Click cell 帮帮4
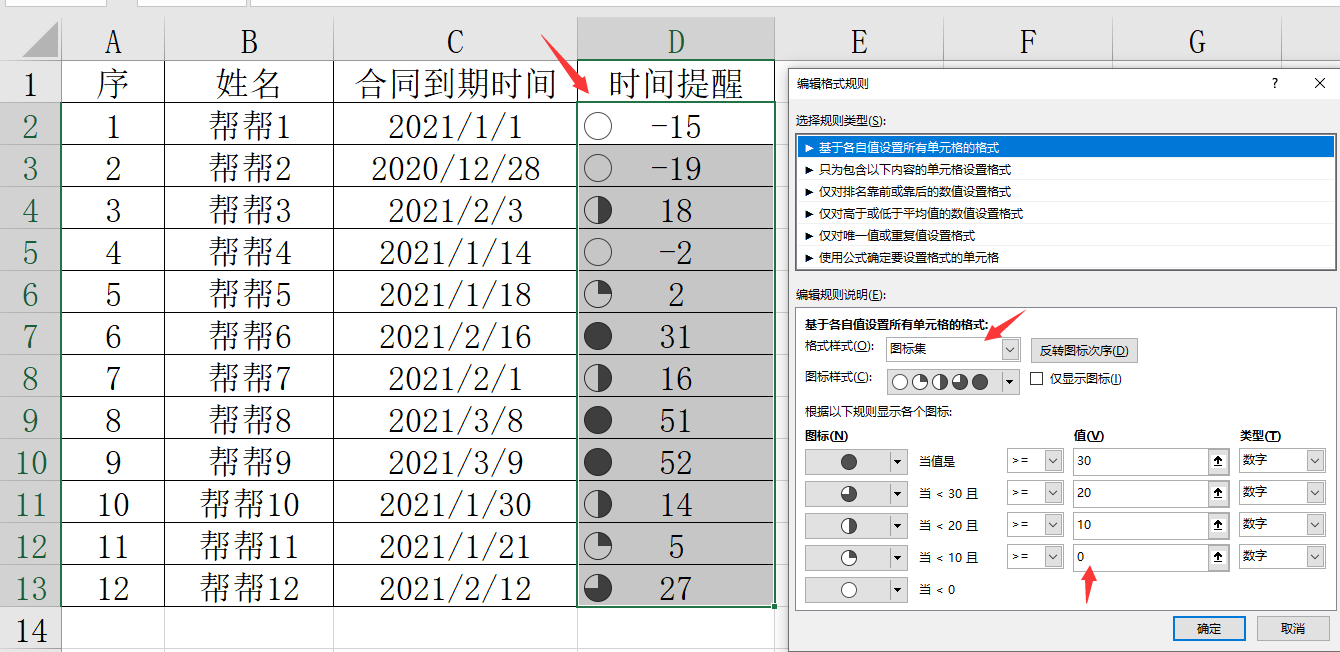Image resolution: width=1340 pixels, height=652 pixels. [249, 251]
